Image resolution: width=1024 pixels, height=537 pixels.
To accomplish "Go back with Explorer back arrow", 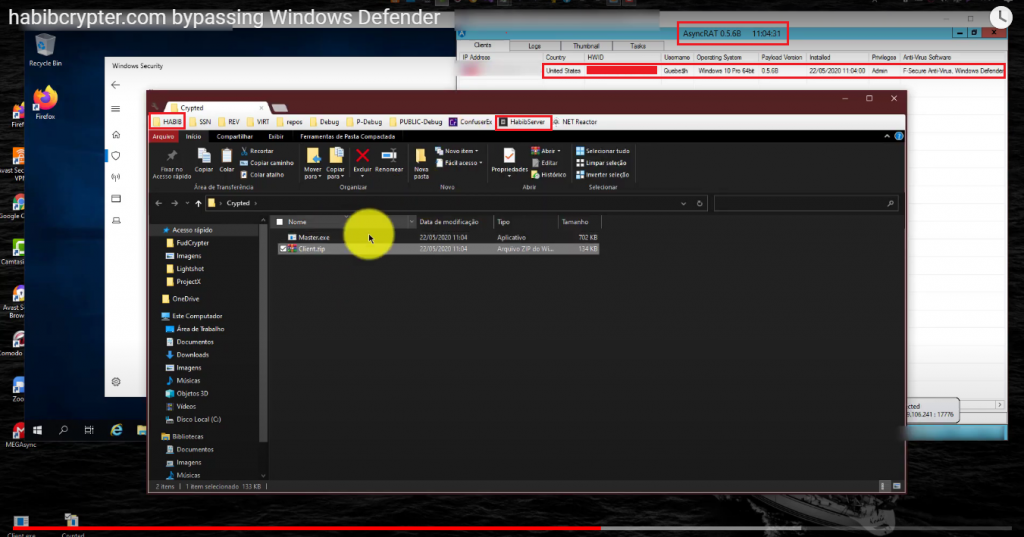I will tap(159, 203).
